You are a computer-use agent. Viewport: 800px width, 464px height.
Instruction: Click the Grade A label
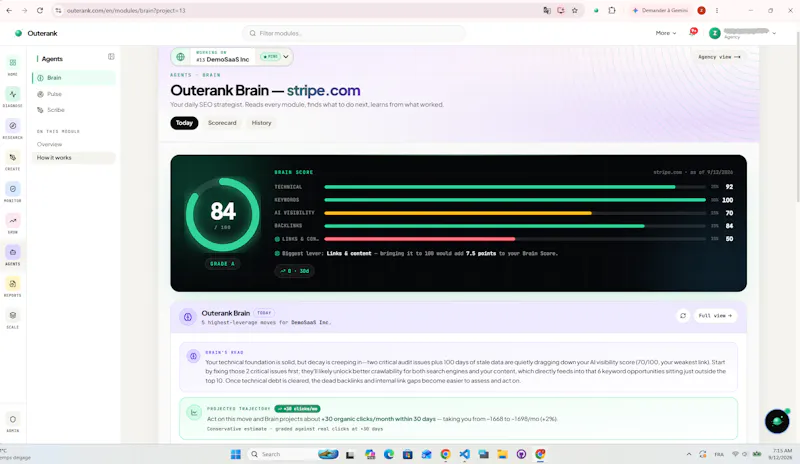coord(222,264)
